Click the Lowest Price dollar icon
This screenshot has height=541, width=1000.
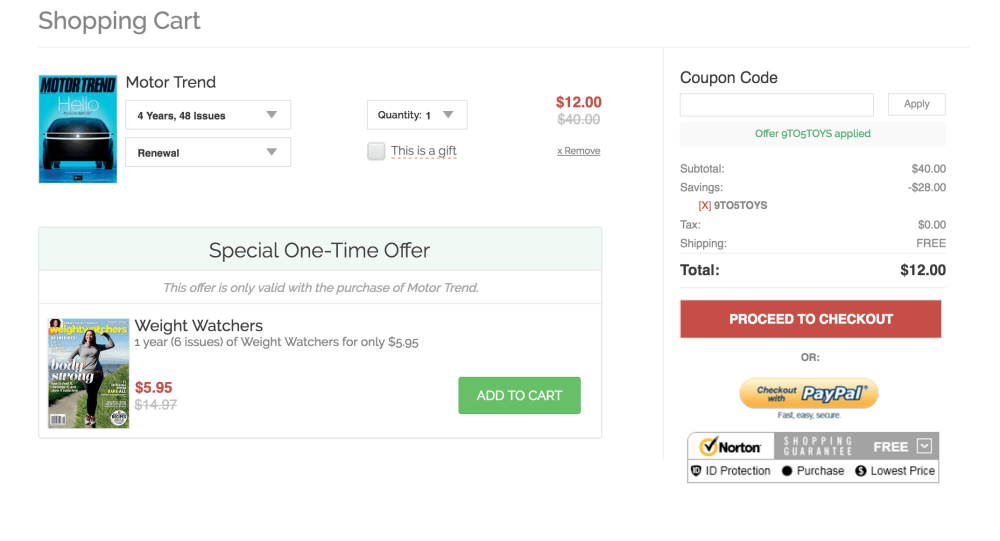coord(861,471)
